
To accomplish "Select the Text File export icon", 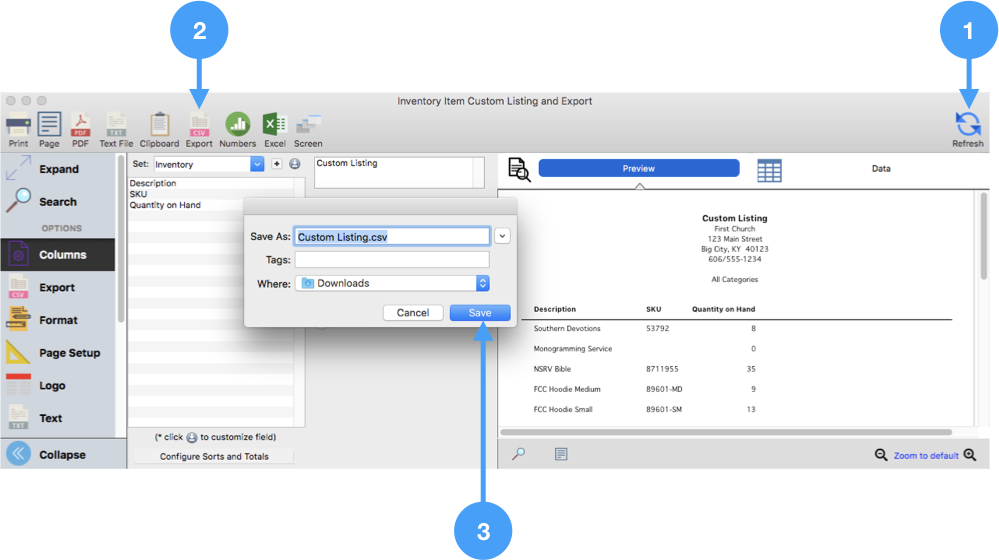I will click(116, 125).
